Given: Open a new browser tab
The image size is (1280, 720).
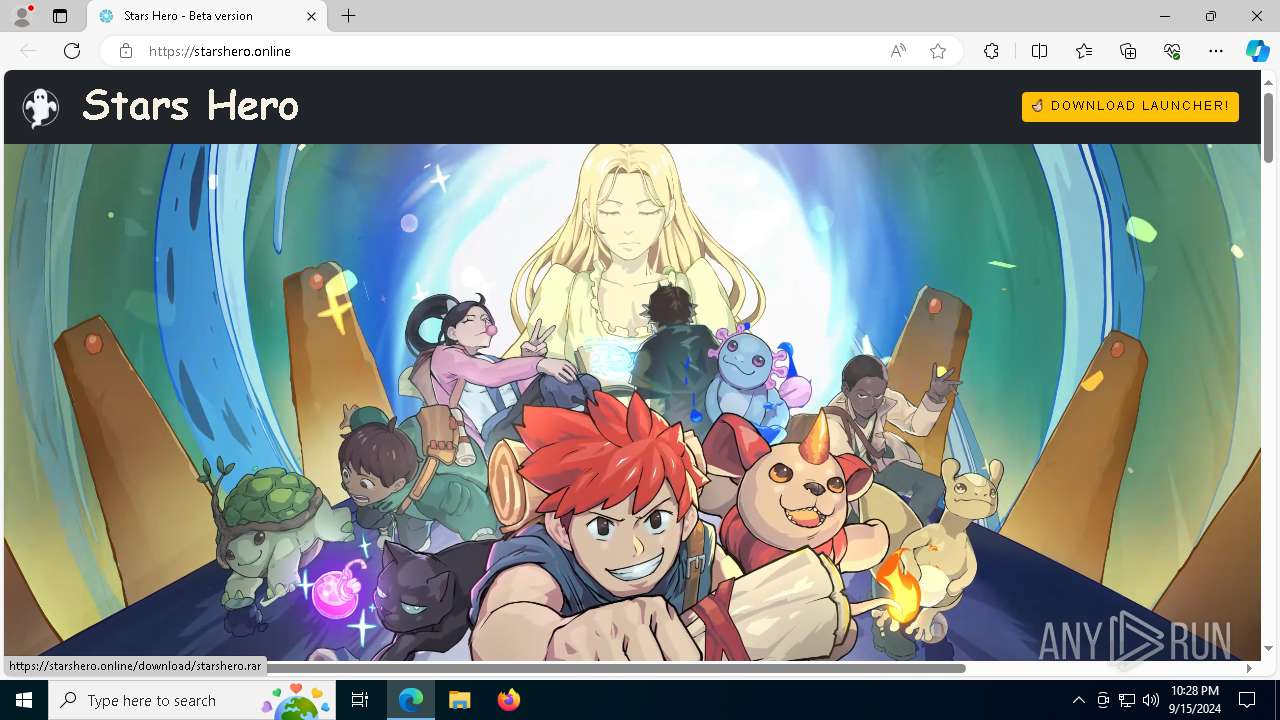Looking at the screenshot, I should (x=349, y=16).
